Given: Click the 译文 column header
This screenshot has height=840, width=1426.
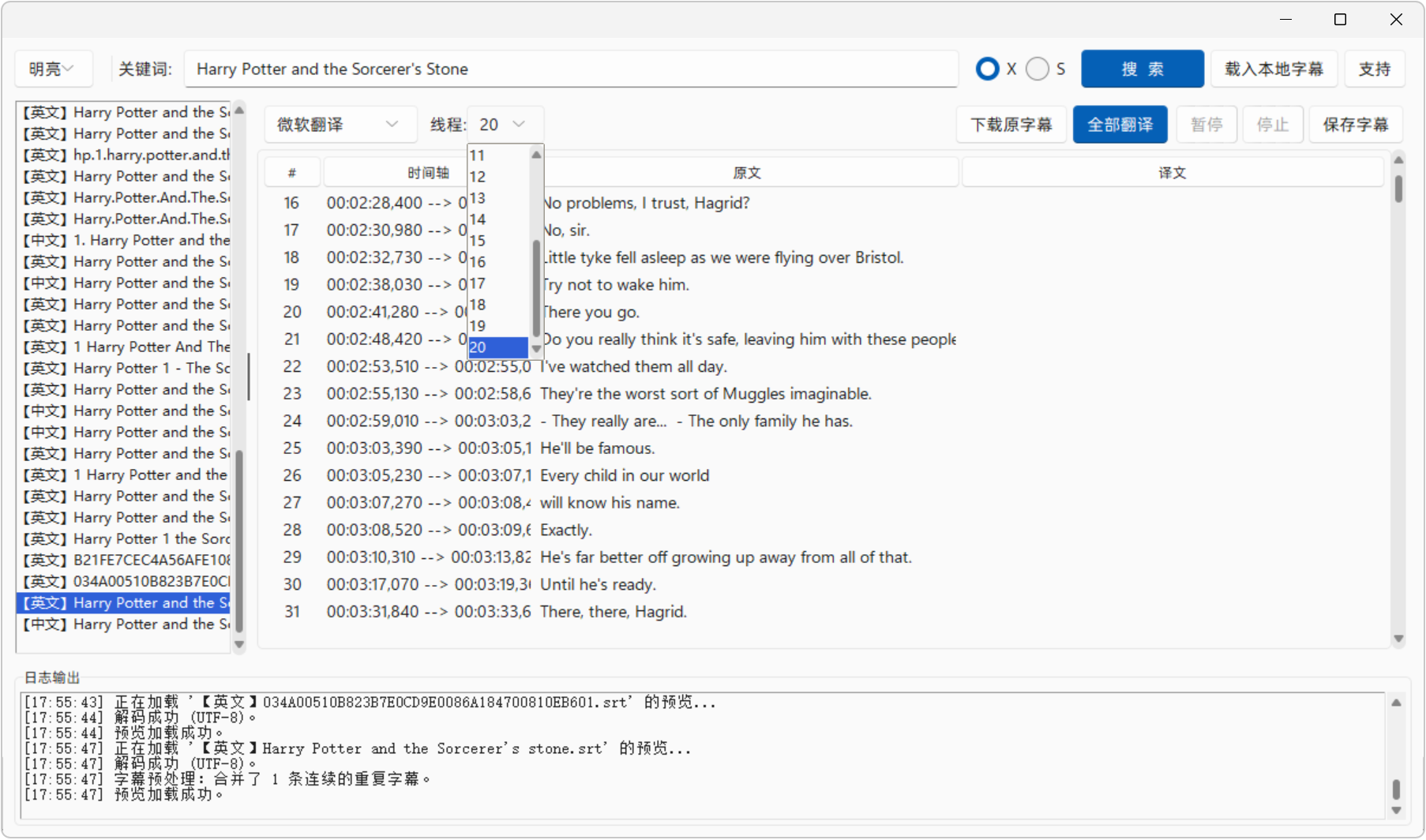Looking at the screenshot, I should point(1173,173).
